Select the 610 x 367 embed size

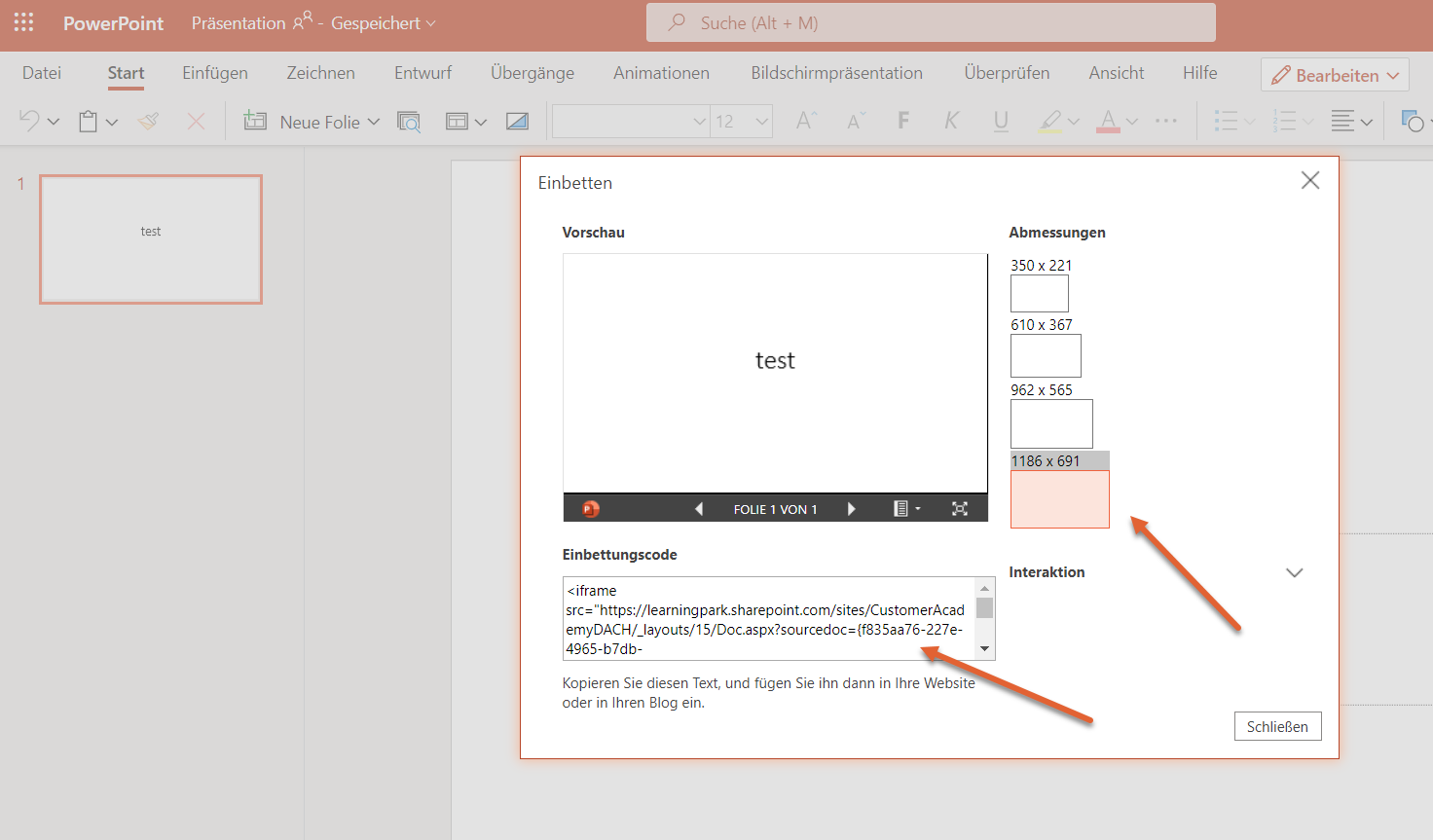pos(1046,355)
